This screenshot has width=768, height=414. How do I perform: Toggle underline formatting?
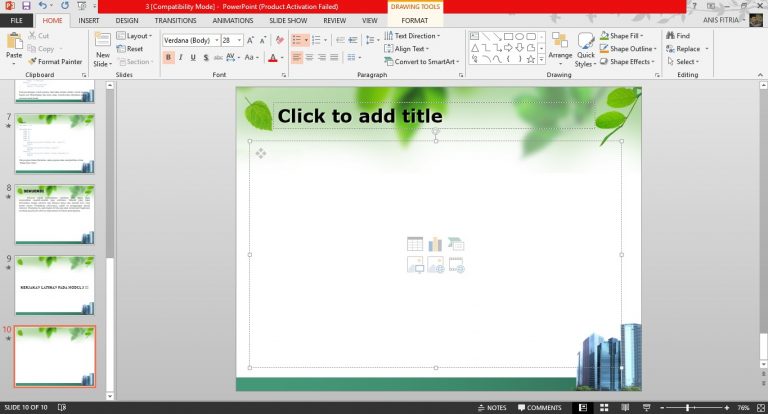tap(193, 57)
